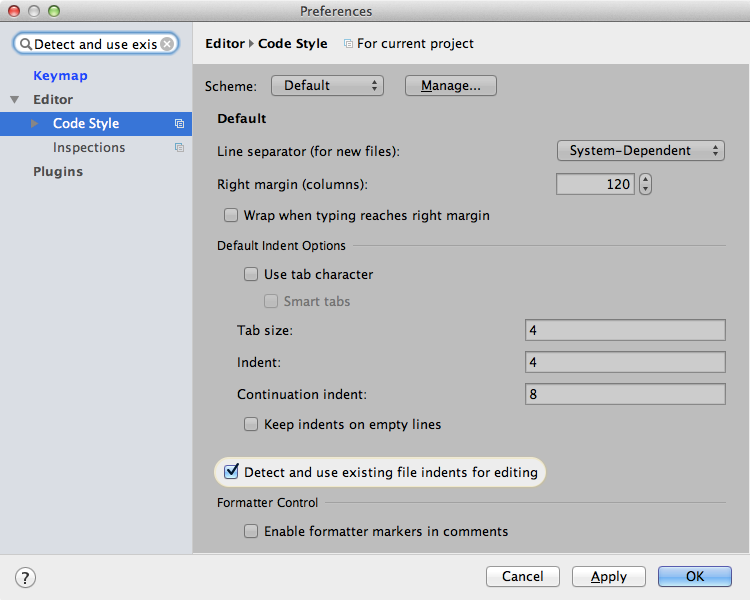
Task: Tick Keep indents on empty lines
Action: click(x=251, y=424)
